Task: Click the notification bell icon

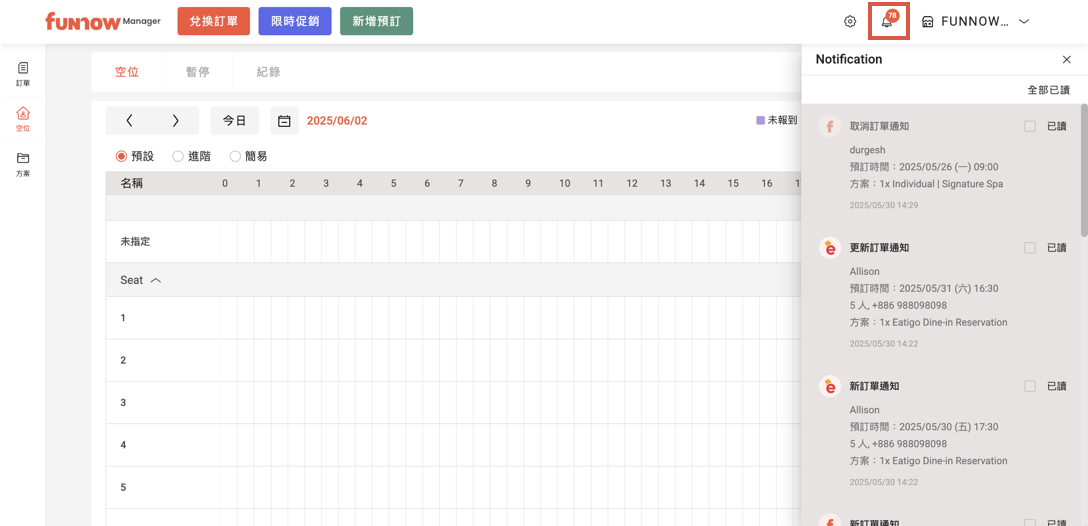Action: coord(887,22)
